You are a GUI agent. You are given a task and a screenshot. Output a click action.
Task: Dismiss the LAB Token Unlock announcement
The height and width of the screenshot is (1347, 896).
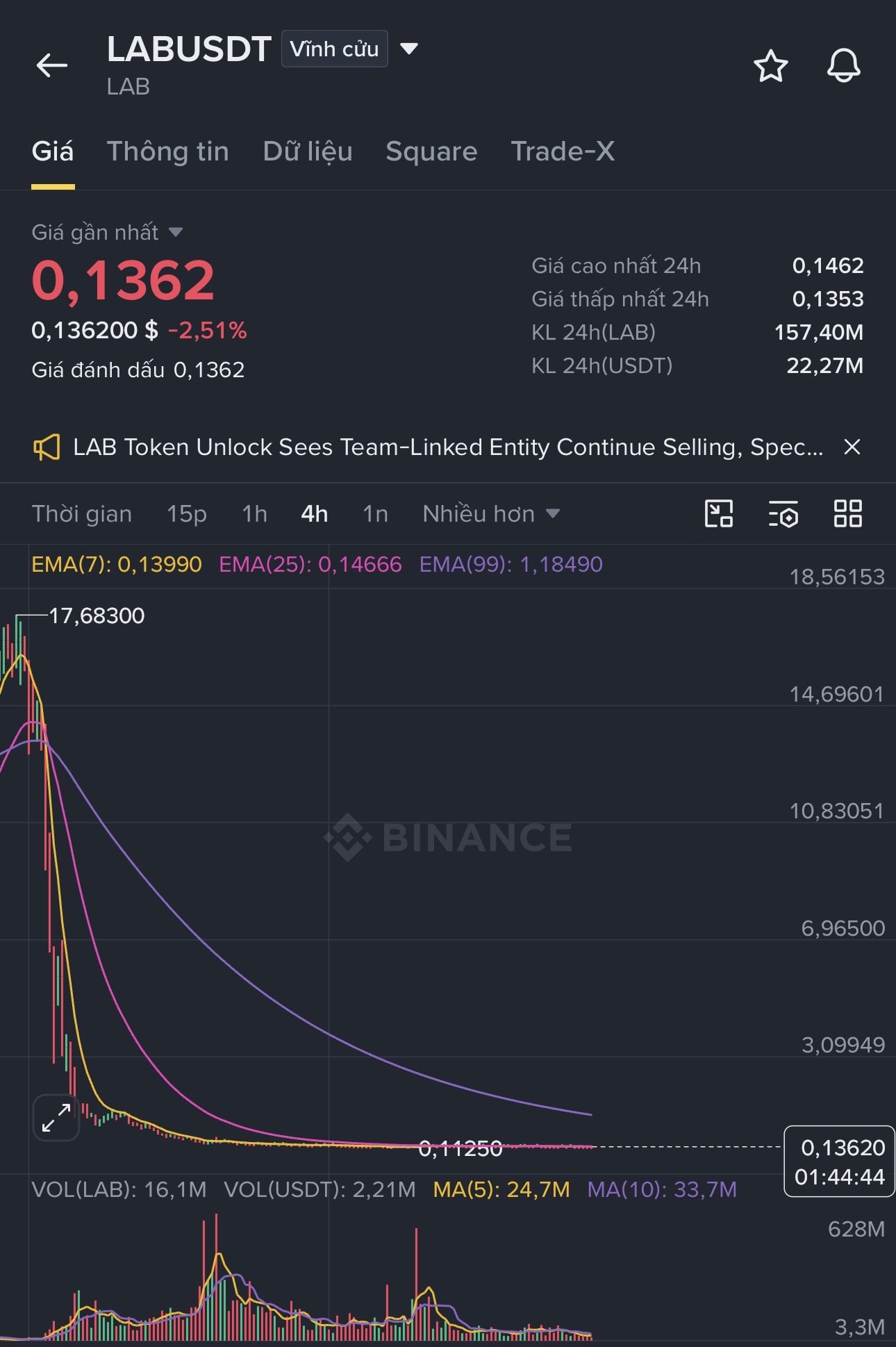(852, 447)
